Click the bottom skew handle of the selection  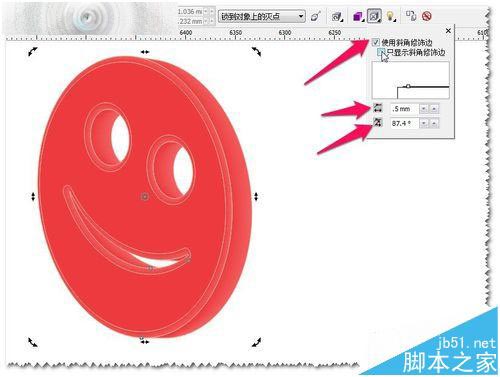(145, 342)
